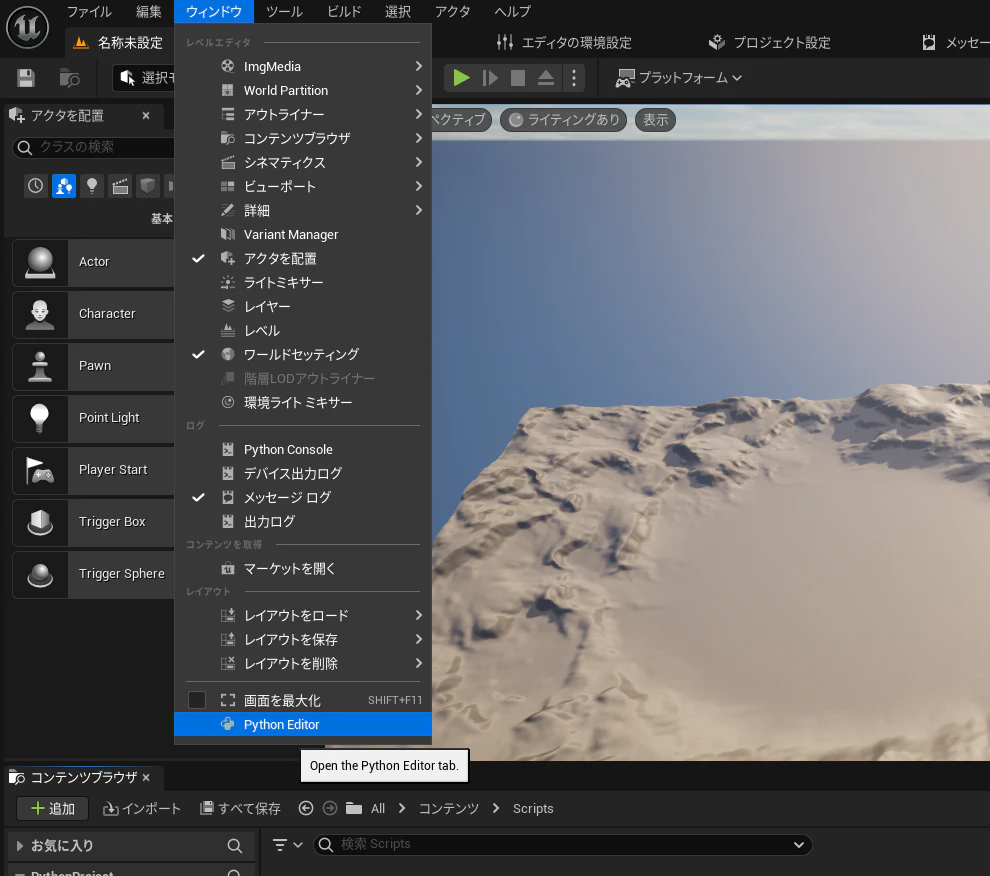Viewport: 990px width, 876px height.
Task: Click the eject button in play toolbar
Action: tap(546, 78)
